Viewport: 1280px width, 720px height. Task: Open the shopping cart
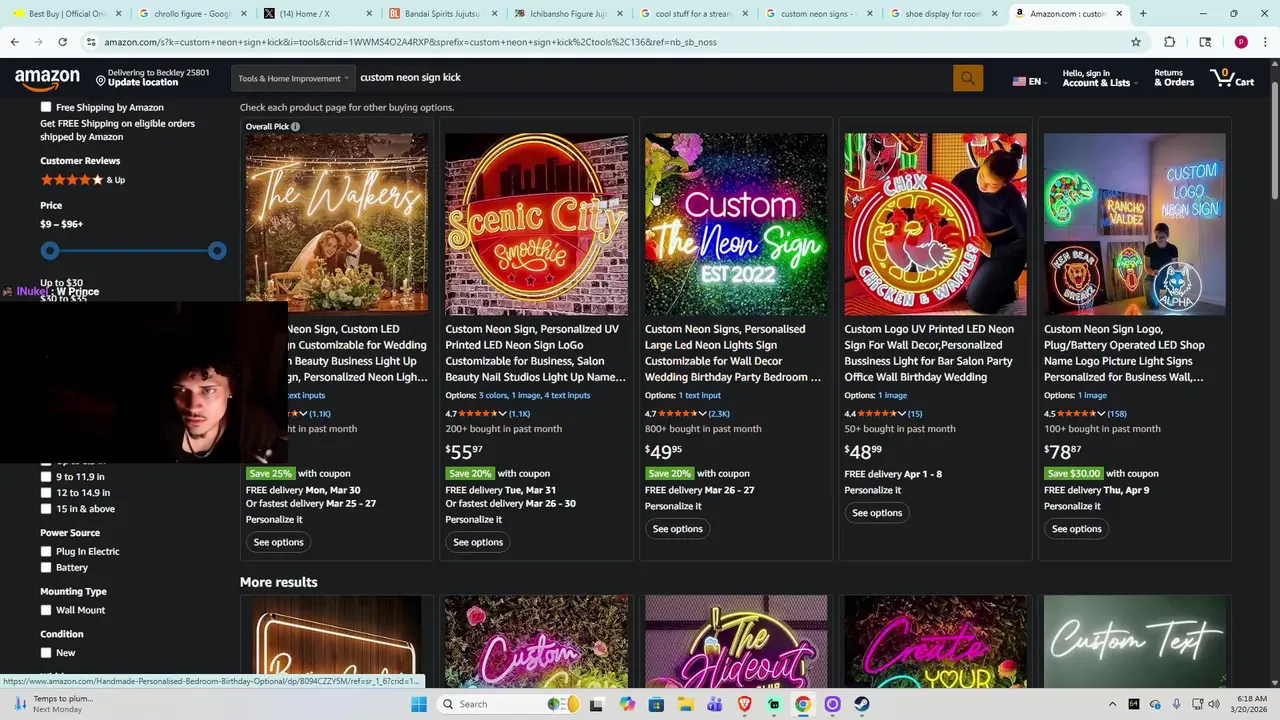pos(1232,78)
